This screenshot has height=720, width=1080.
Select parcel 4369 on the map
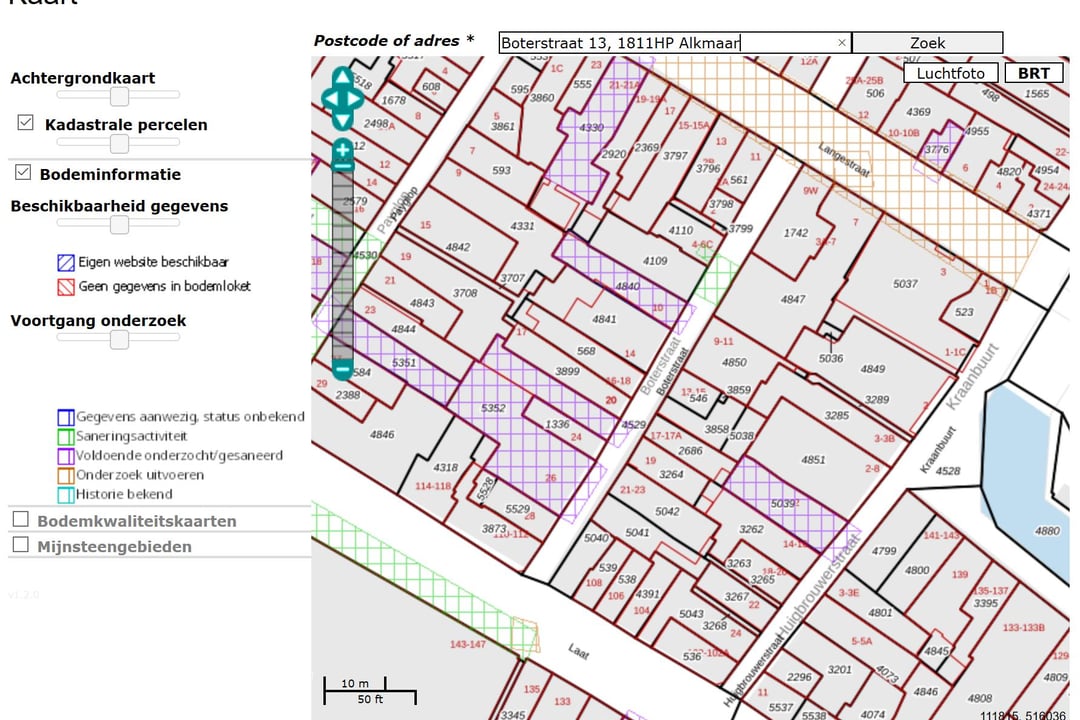(918, 111)
